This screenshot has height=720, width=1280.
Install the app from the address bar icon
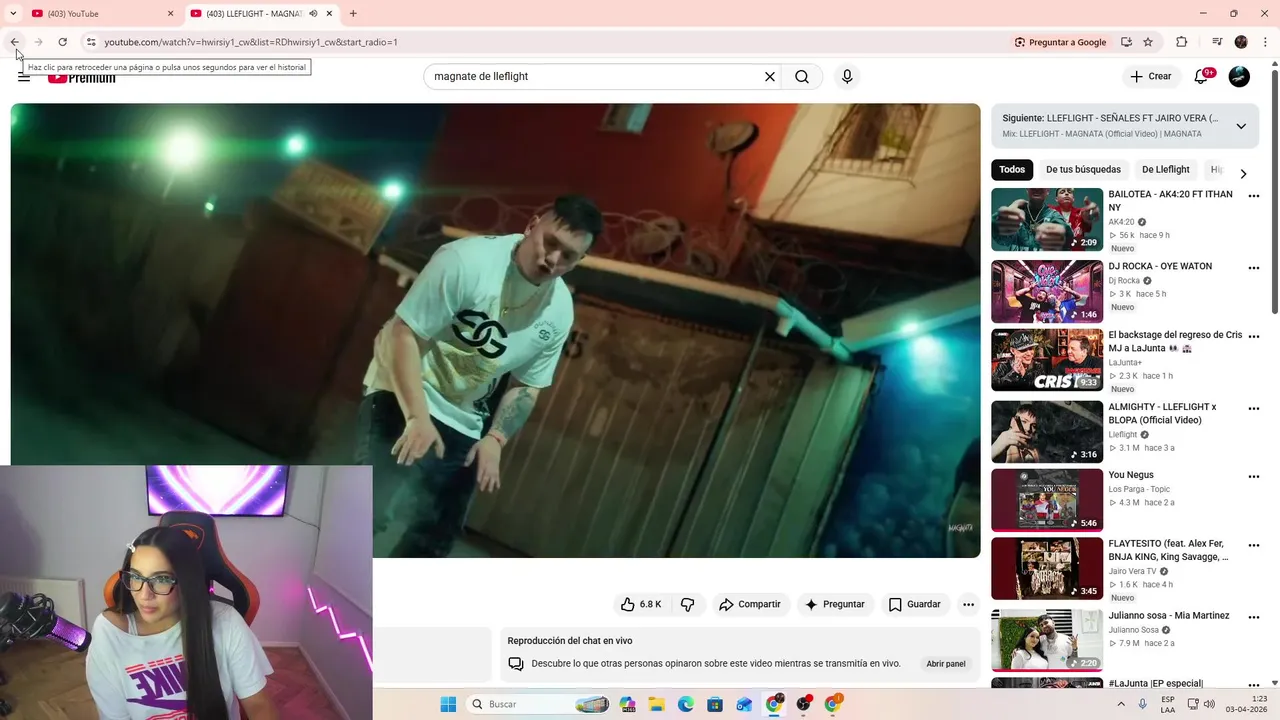[1126, 42]
